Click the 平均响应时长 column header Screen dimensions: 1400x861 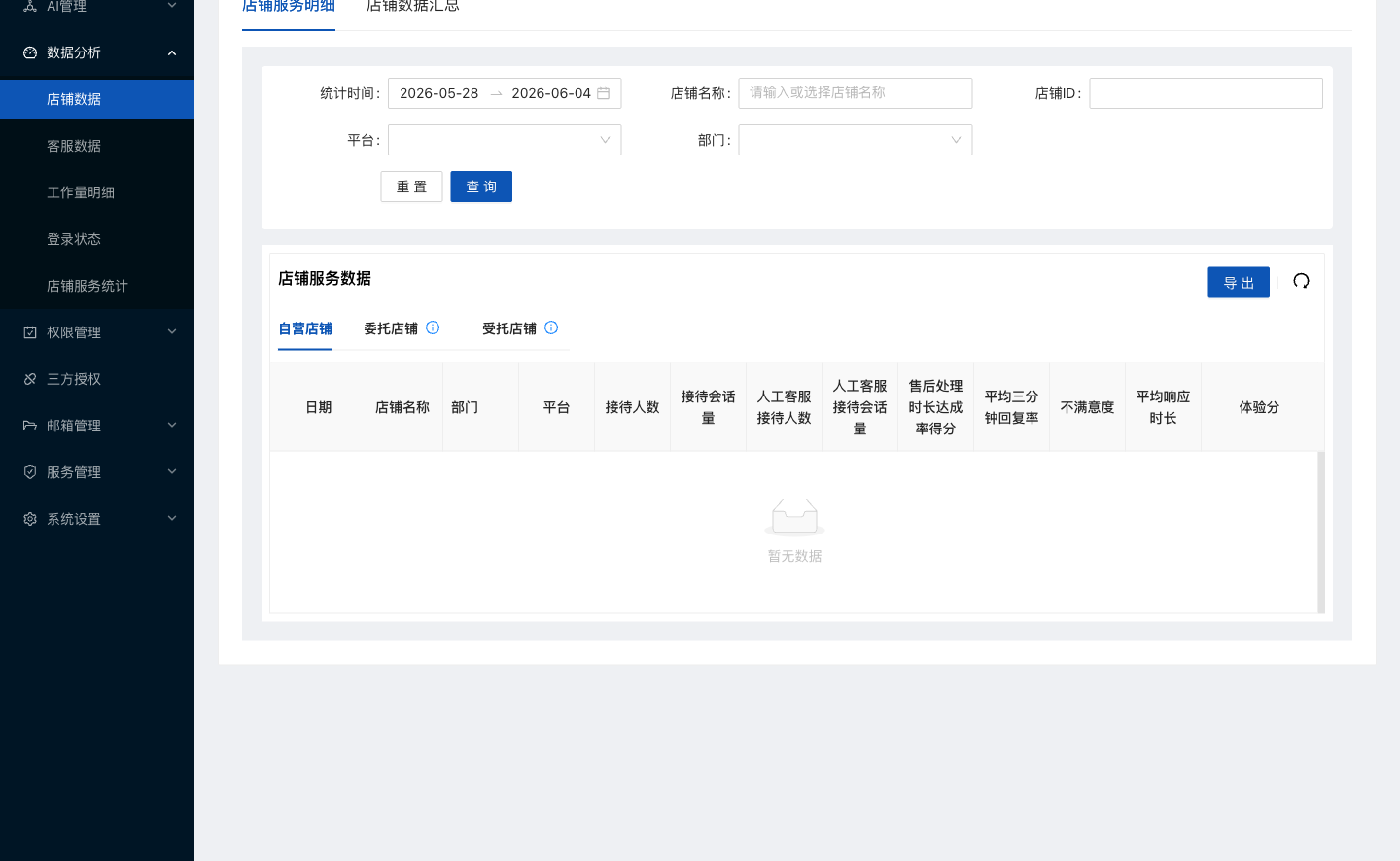[1163, 407]
